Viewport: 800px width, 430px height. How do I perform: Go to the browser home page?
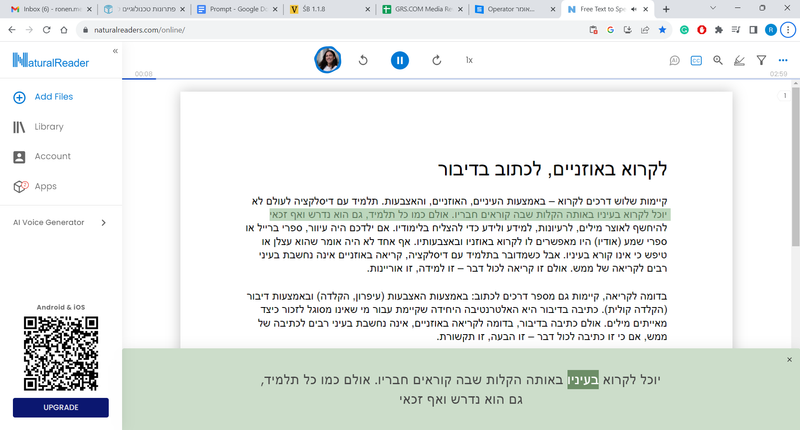pyautogui.click(x=64, y=30)
